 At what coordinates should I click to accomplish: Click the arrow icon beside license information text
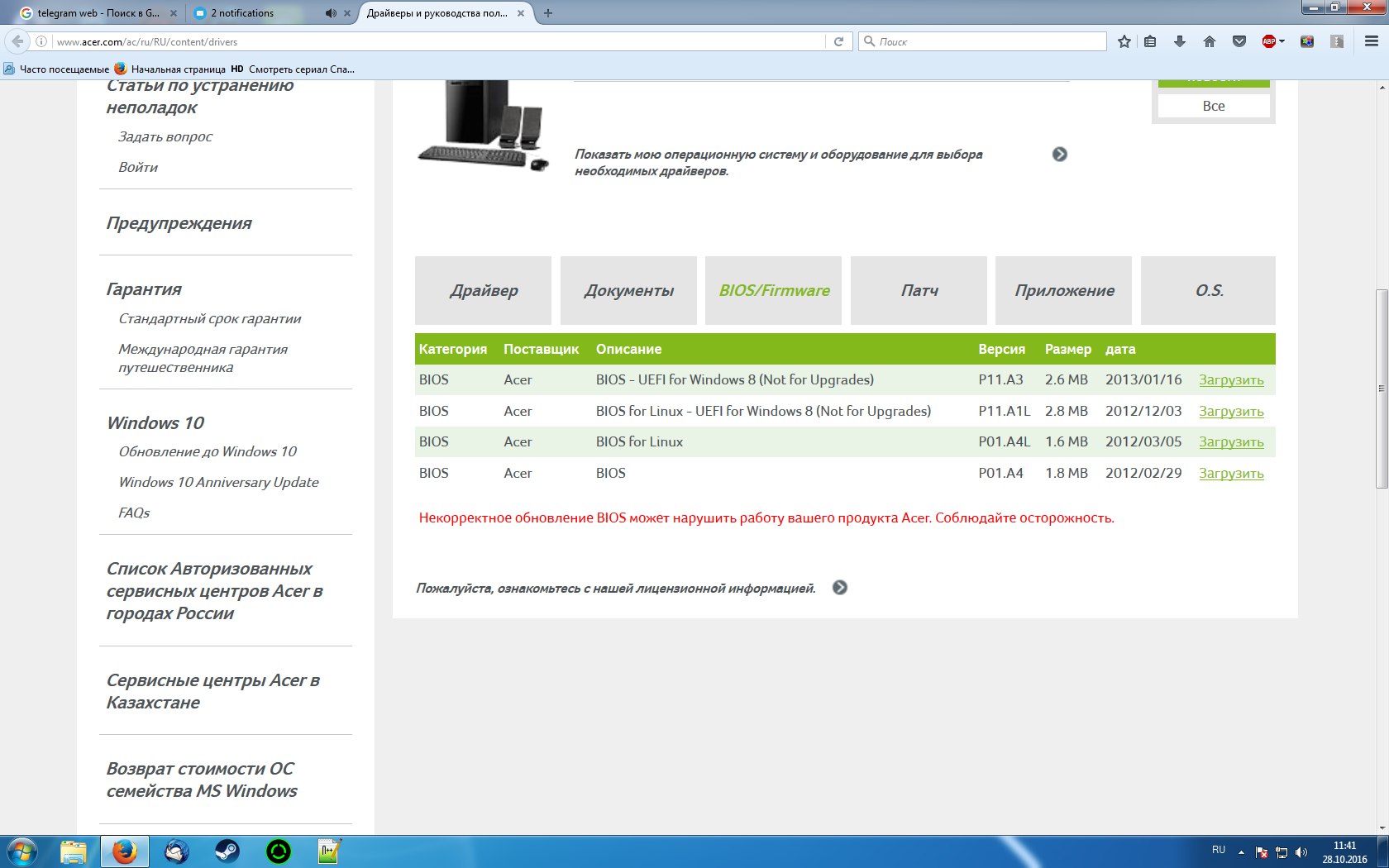840,588
